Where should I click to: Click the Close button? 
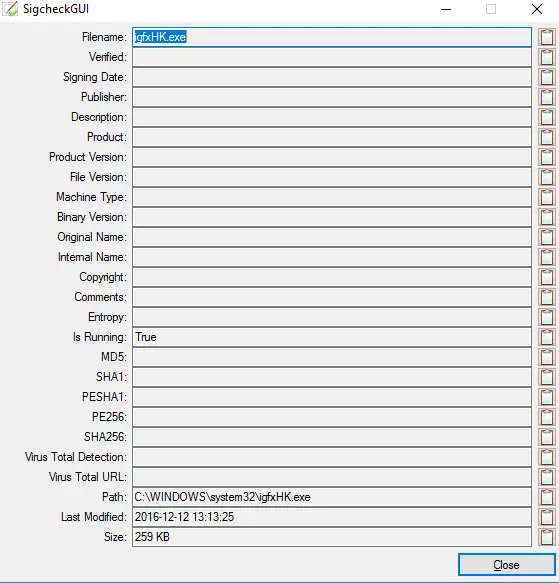click(x=507, y=564)
